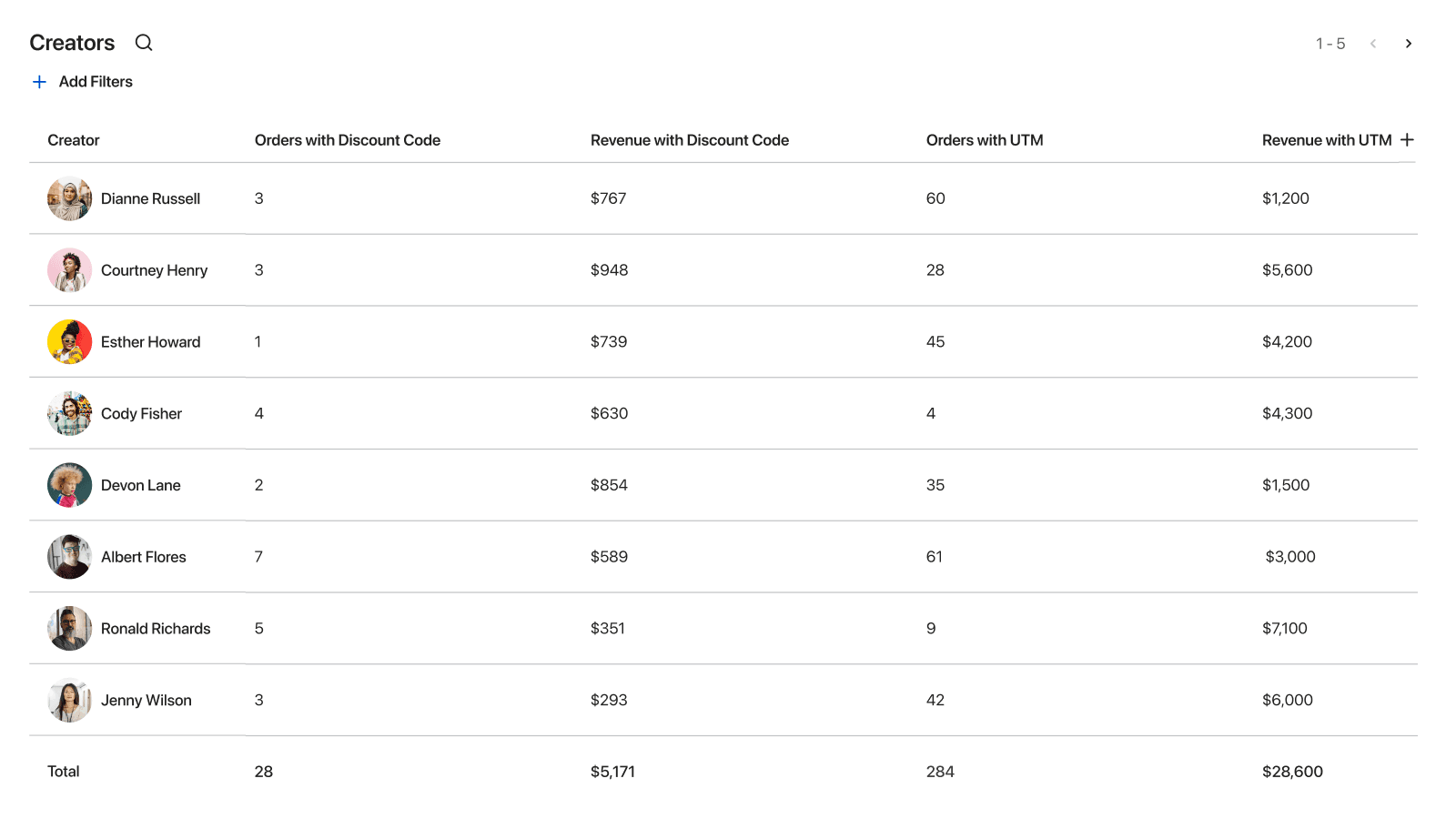Click the Creators page title
This screenshot has height=819, width=1456.
[72, 42]
